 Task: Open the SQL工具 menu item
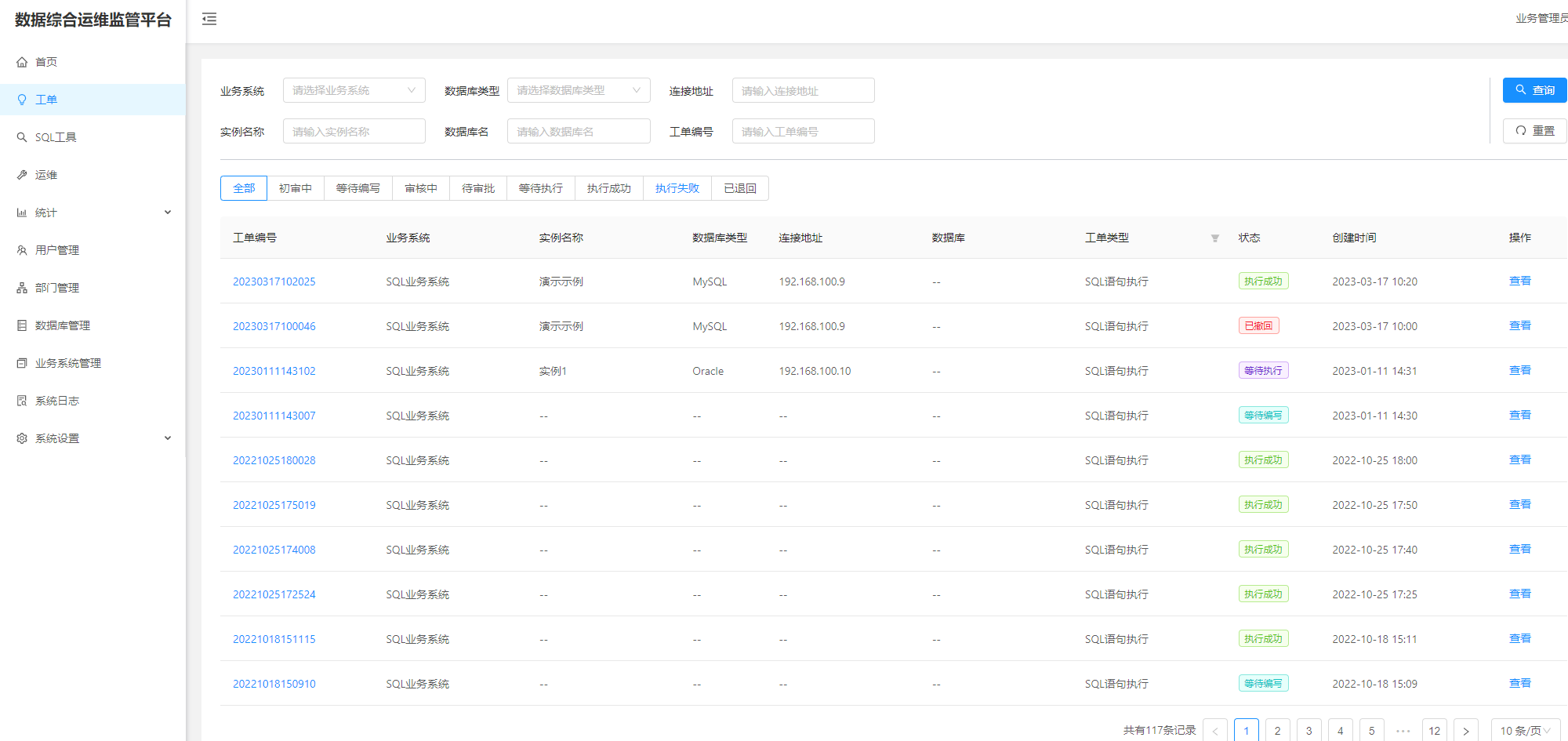pos(93,137)
